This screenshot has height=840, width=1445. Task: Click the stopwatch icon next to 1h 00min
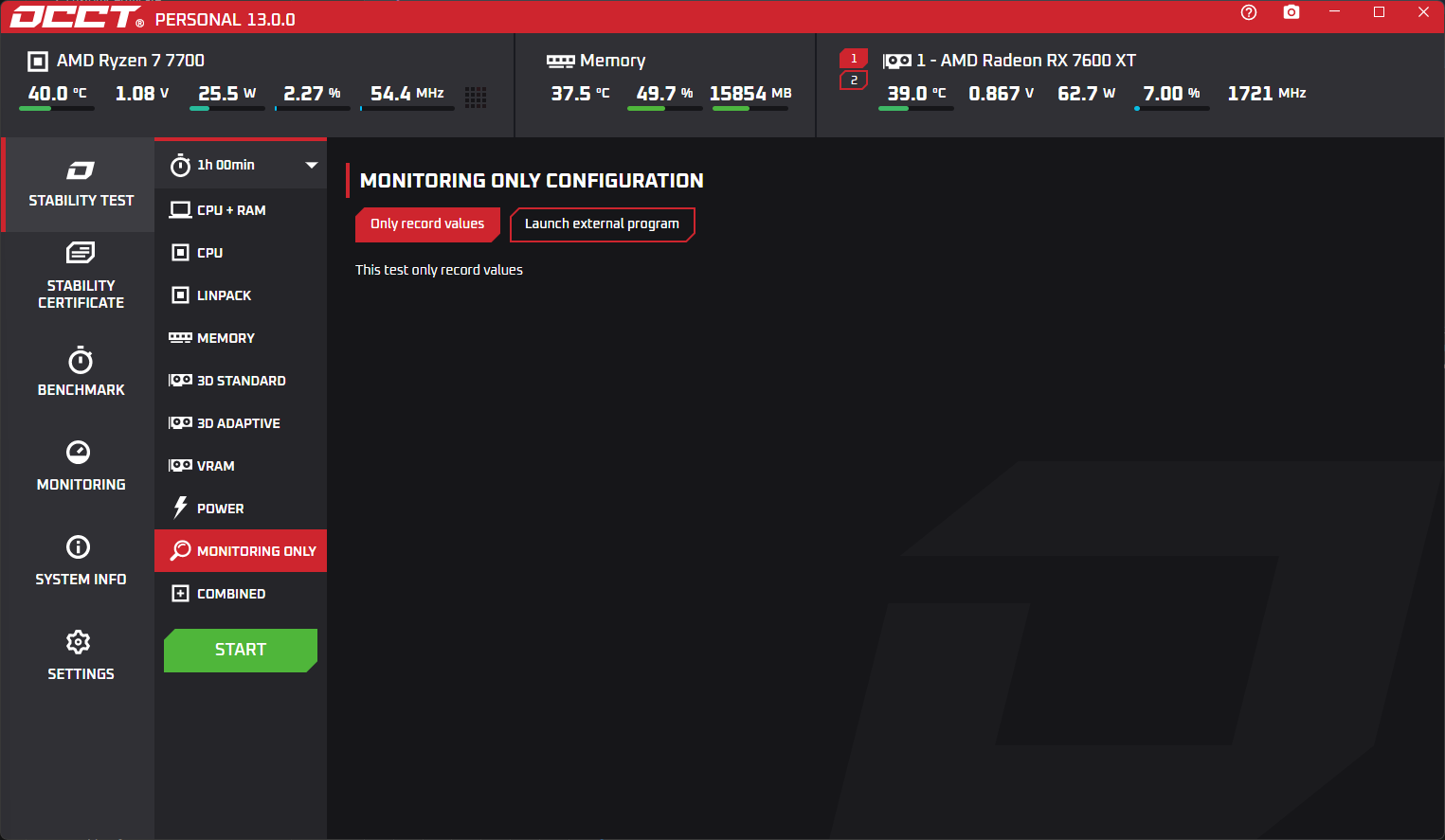[180, 166]
